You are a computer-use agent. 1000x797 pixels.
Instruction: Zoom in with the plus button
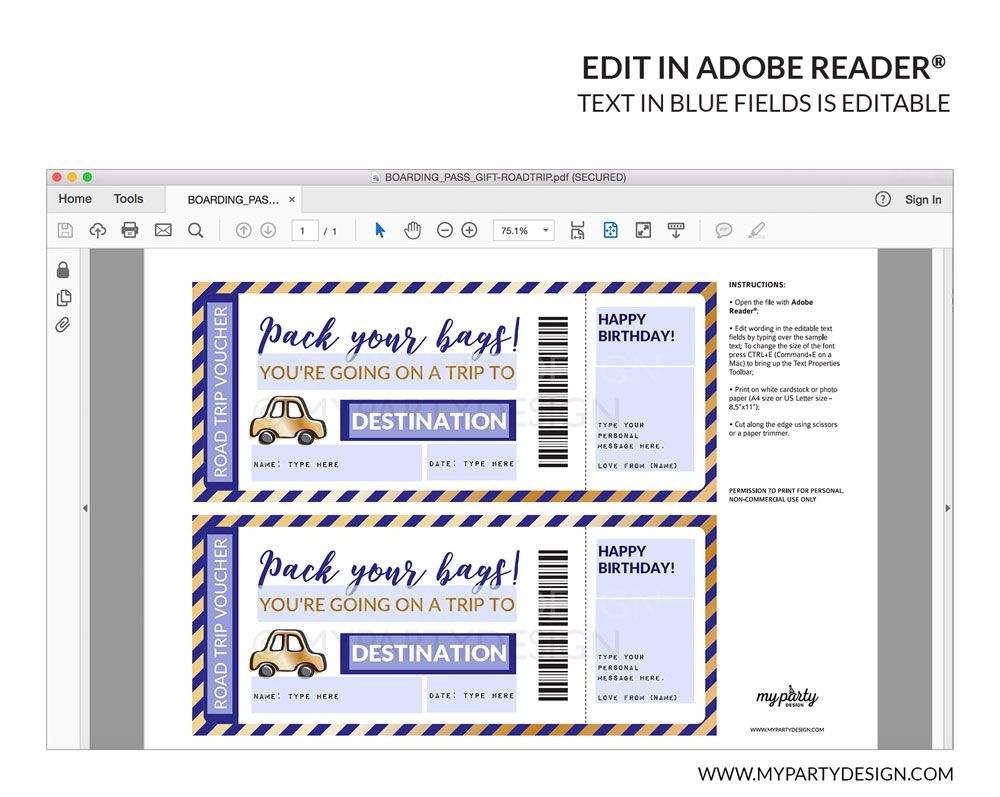click(469, 230)
